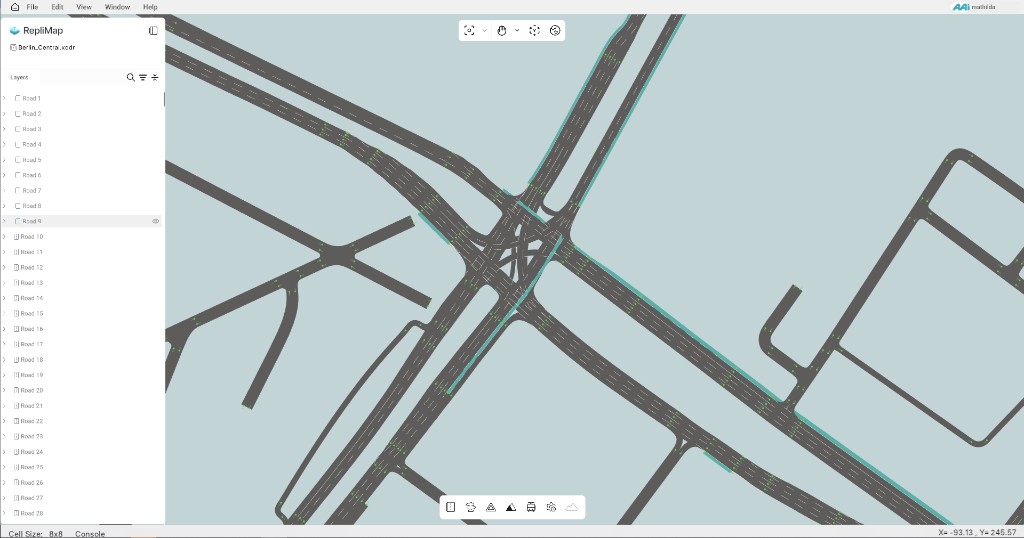Image resolution: width=1024 pixels, height=538 pixels.
Task: Select the Road 23 layer row
Action: [x=82, y=436]
